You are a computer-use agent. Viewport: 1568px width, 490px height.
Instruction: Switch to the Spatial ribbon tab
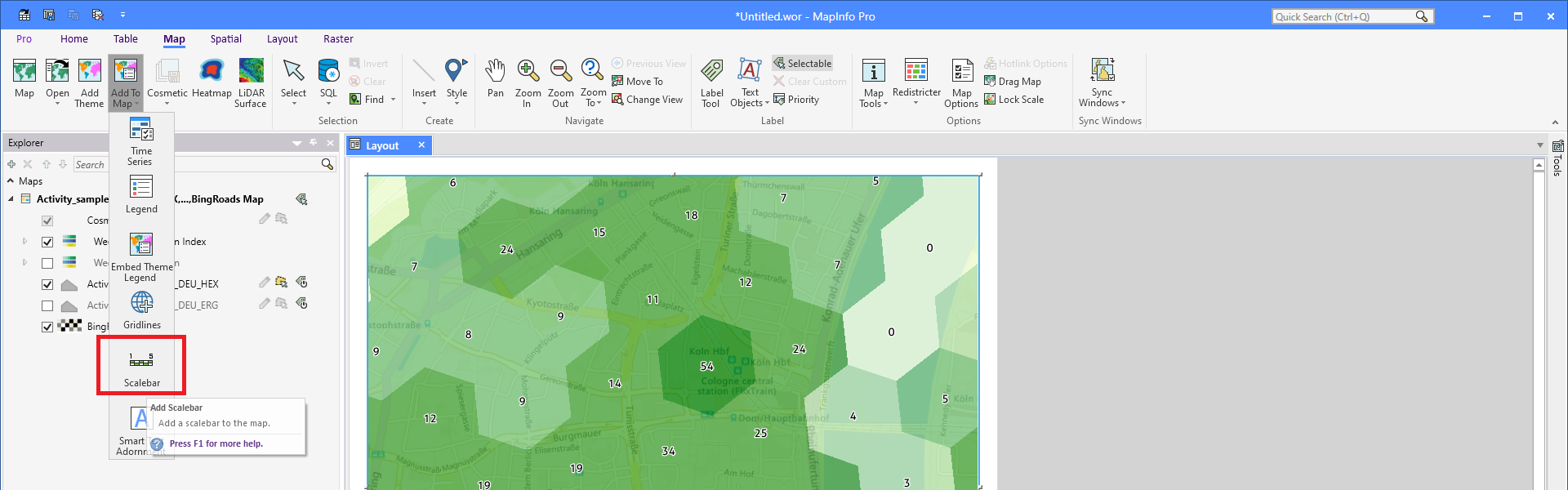click(225, 38)
